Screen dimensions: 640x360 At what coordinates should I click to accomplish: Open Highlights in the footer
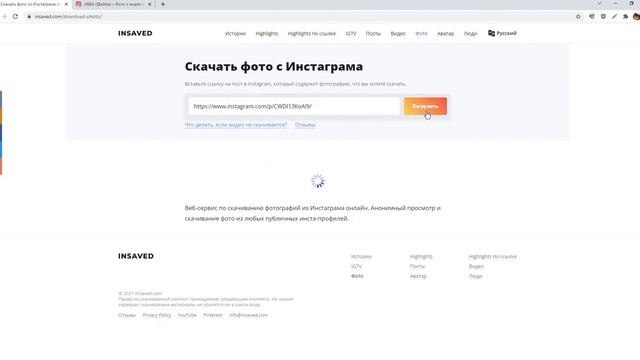tap(421, 256)
